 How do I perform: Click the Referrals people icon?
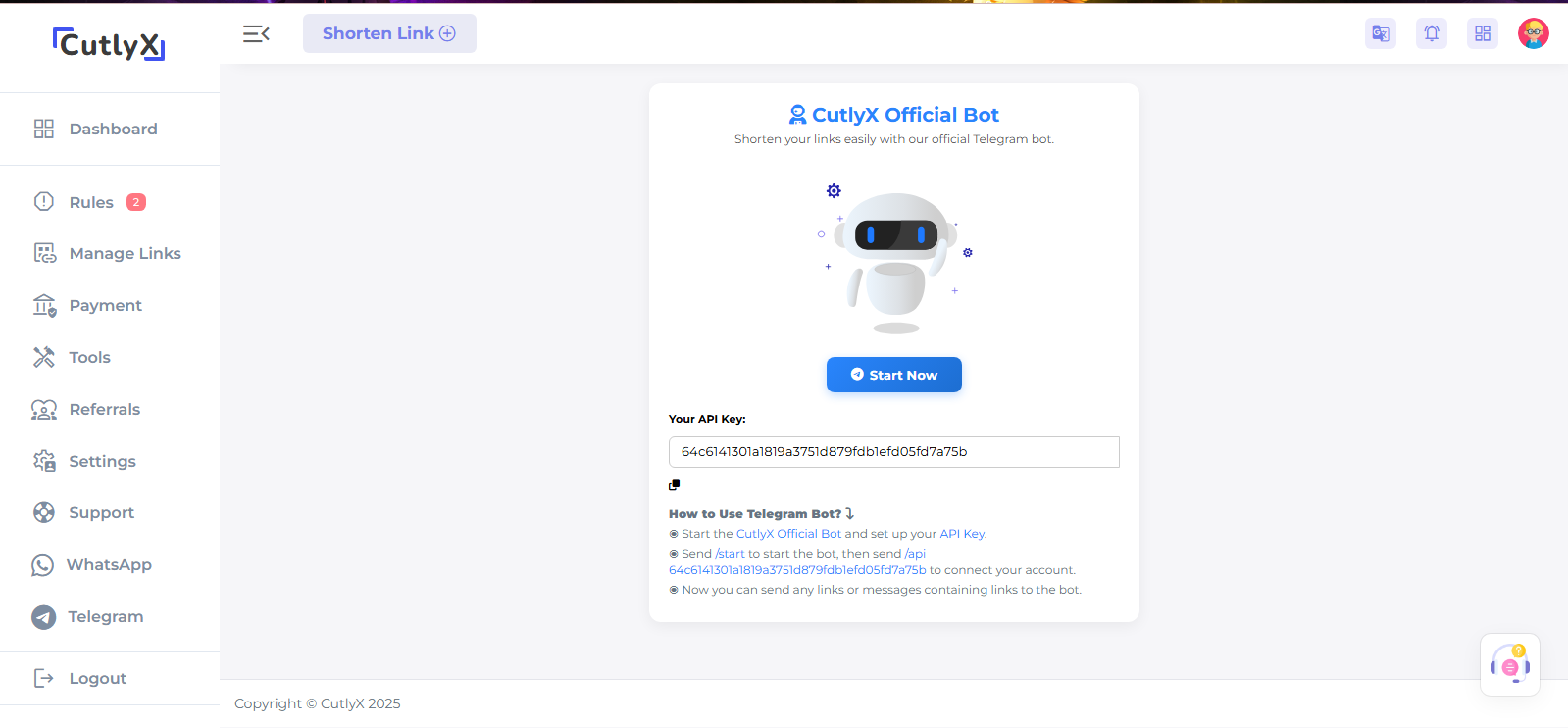coord(44,409)
